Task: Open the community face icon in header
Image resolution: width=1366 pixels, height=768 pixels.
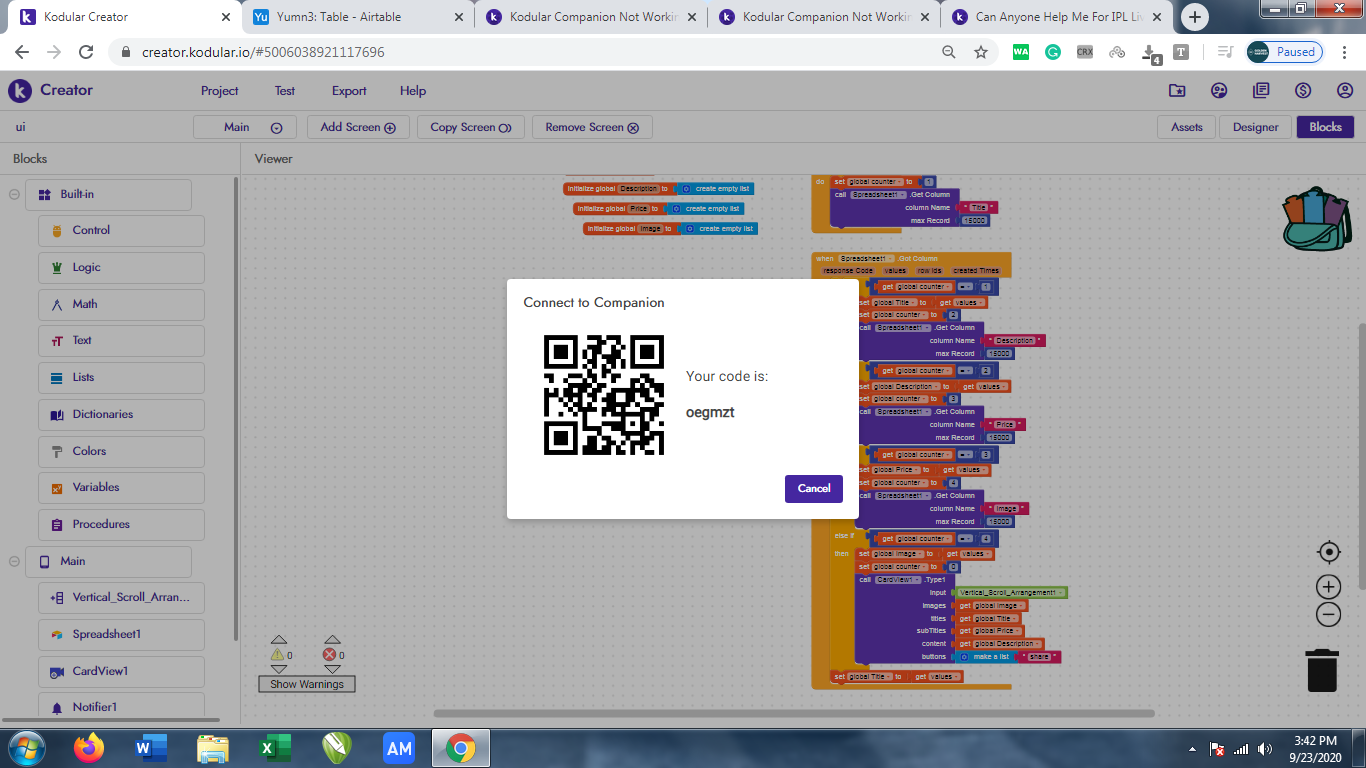Action: pyautogui.click(x=1219, y=90)
